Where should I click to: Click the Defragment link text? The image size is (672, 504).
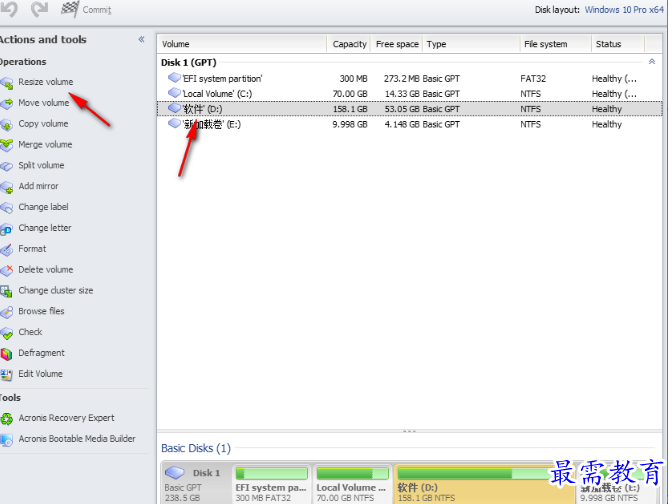[41, 353]
